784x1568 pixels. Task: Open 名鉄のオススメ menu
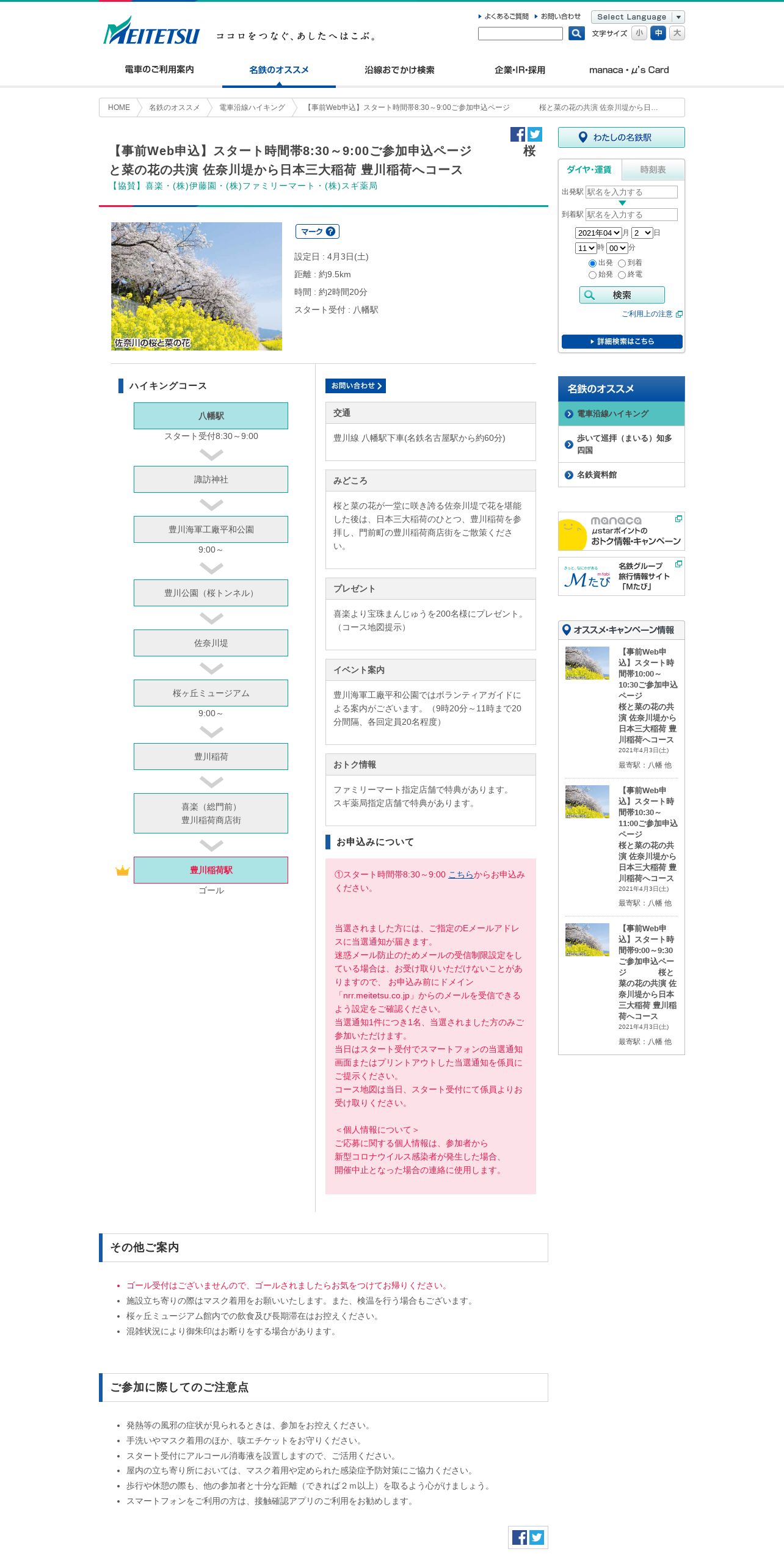point(279,70)
